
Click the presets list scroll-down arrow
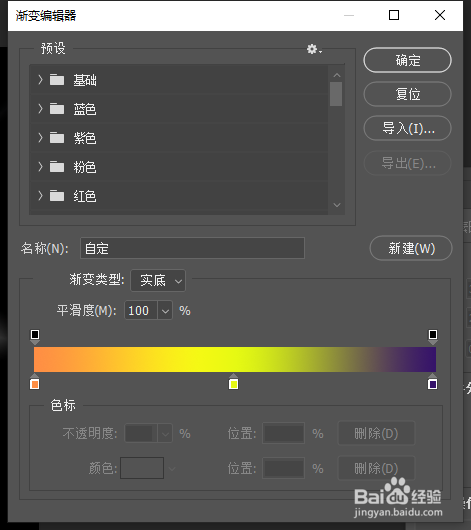coord(337,205)
